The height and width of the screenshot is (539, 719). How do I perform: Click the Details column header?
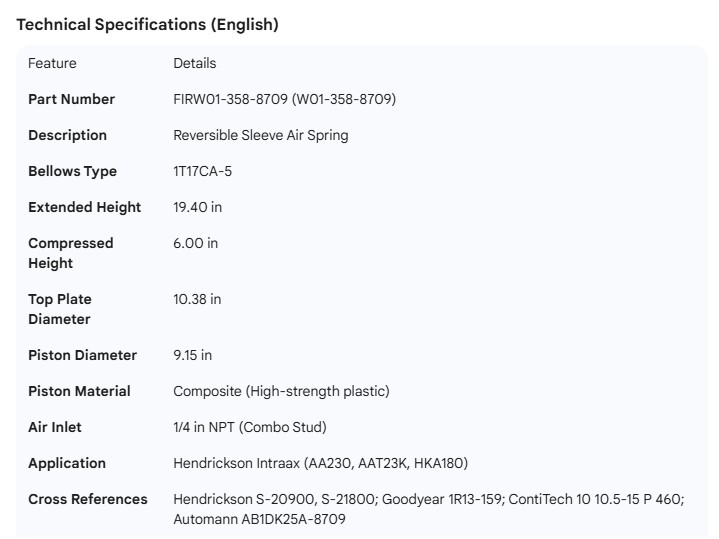194,63
